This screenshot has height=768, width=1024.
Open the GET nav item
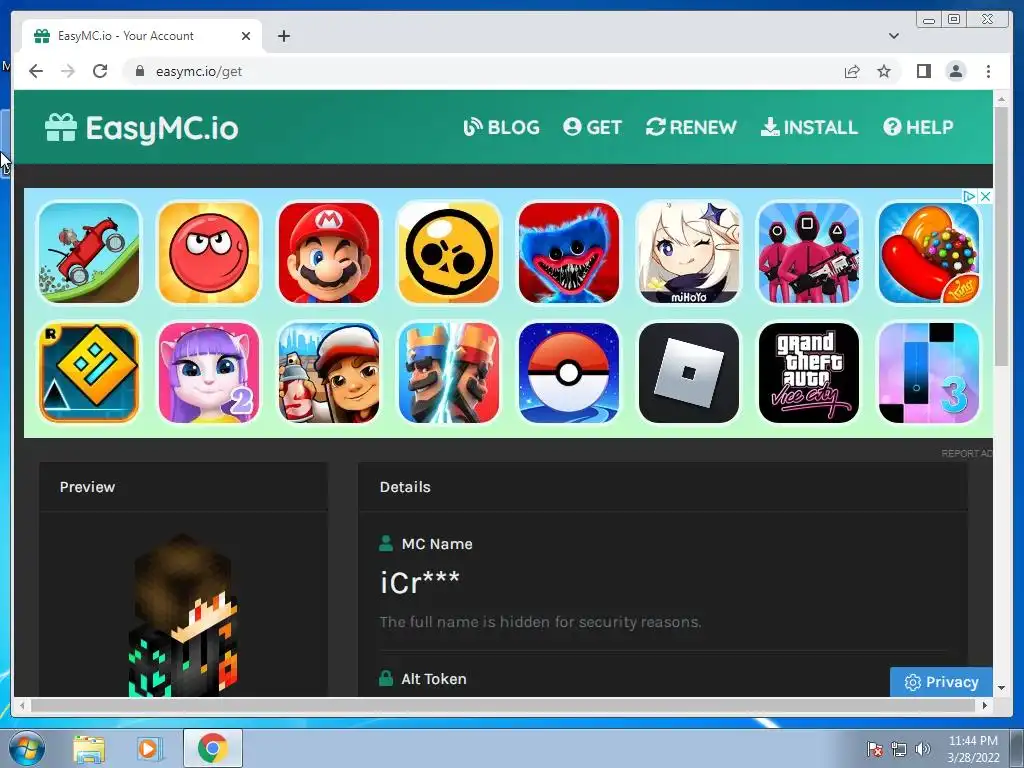click(x=592, y=127)
